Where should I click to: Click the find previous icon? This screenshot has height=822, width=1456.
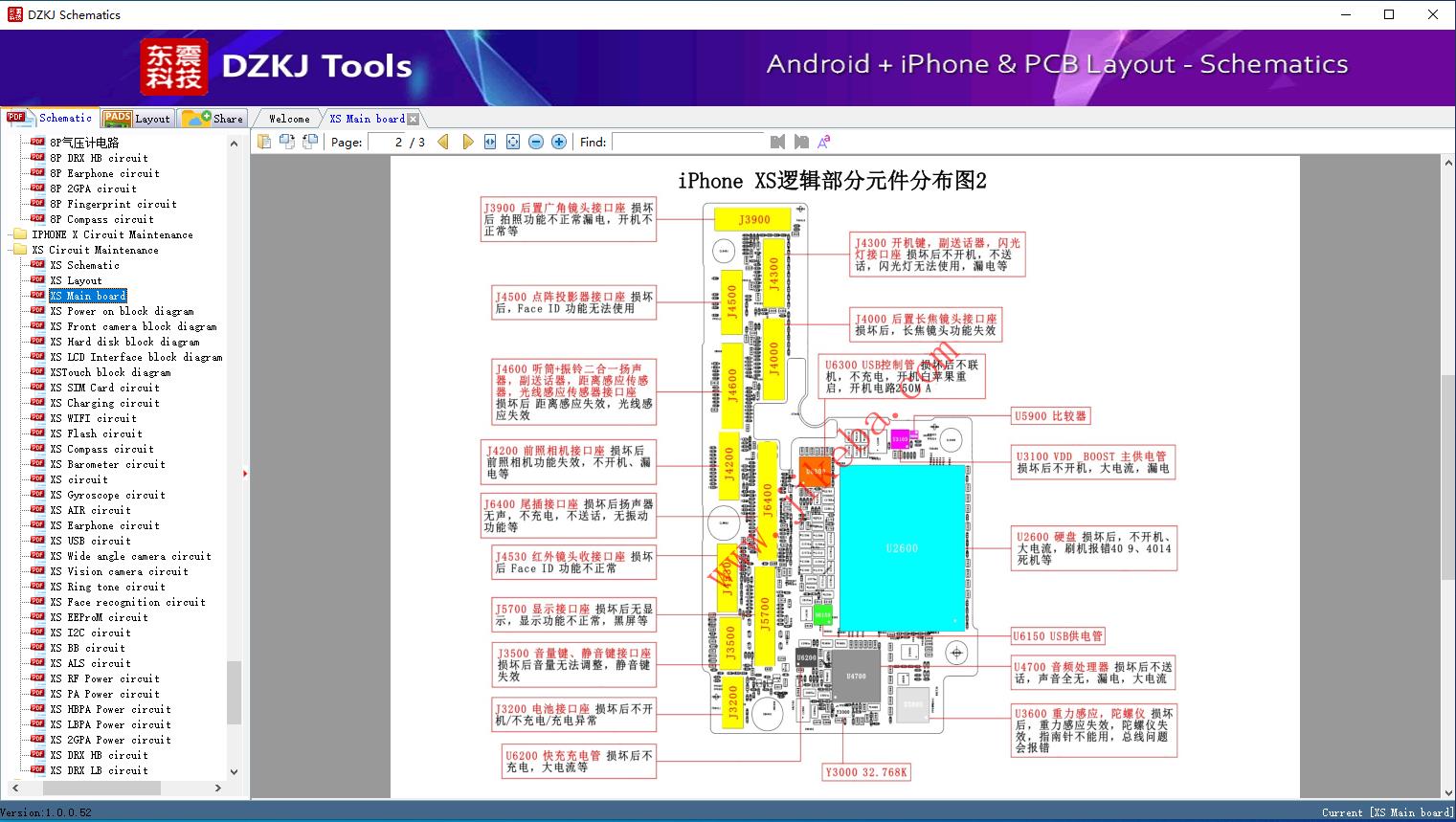(x=777, y=142)
